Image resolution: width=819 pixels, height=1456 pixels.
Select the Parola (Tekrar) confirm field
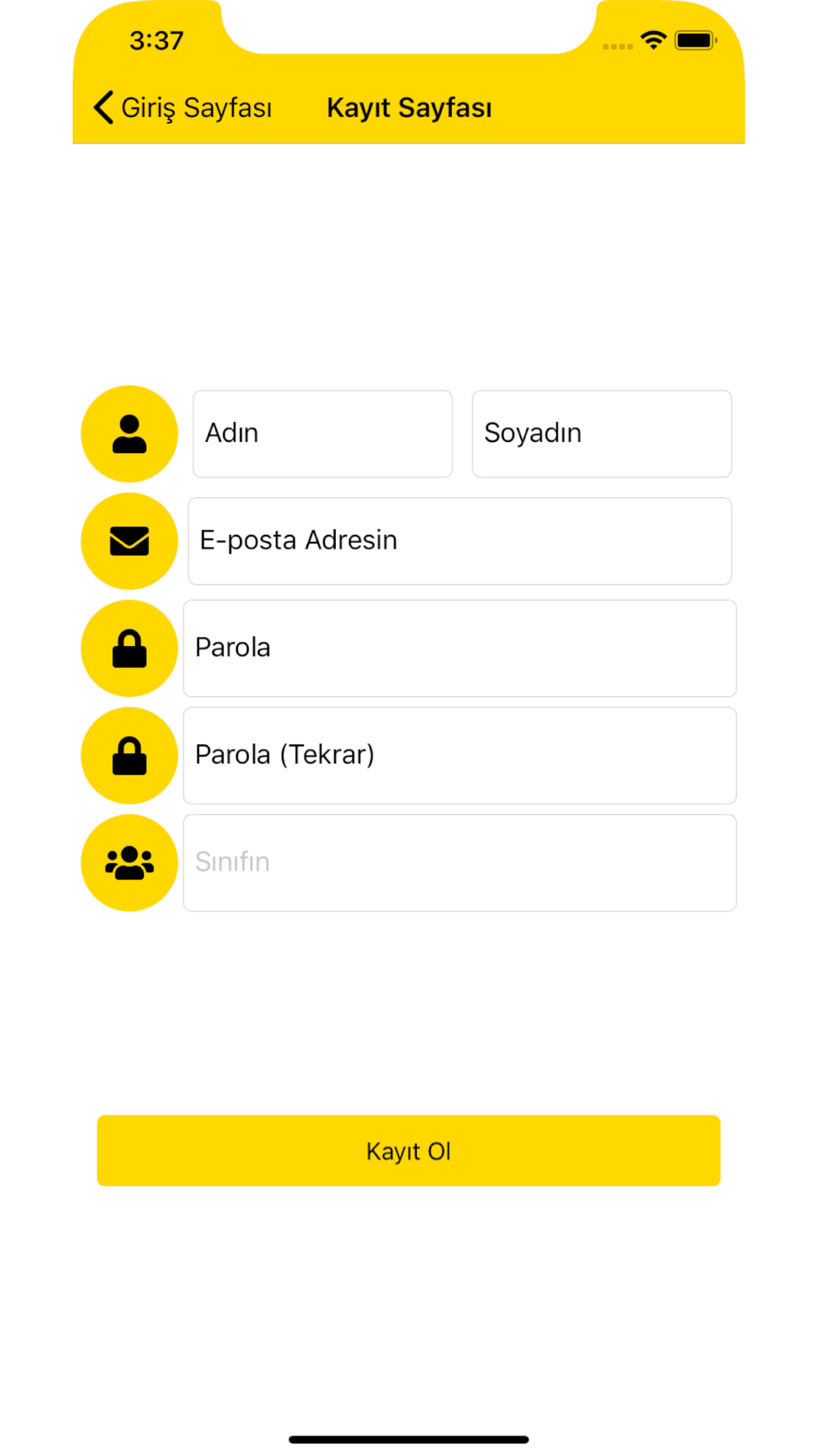pos(460,756)
